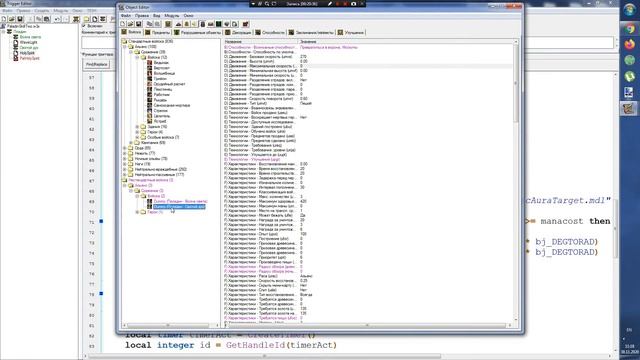Click Undo arrow in Trigger Editor toolbar

(57, 19)
